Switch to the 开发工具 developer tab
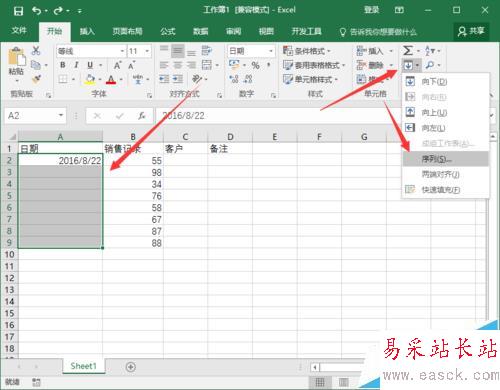This screenshot has height=390, width=500. 306,31
